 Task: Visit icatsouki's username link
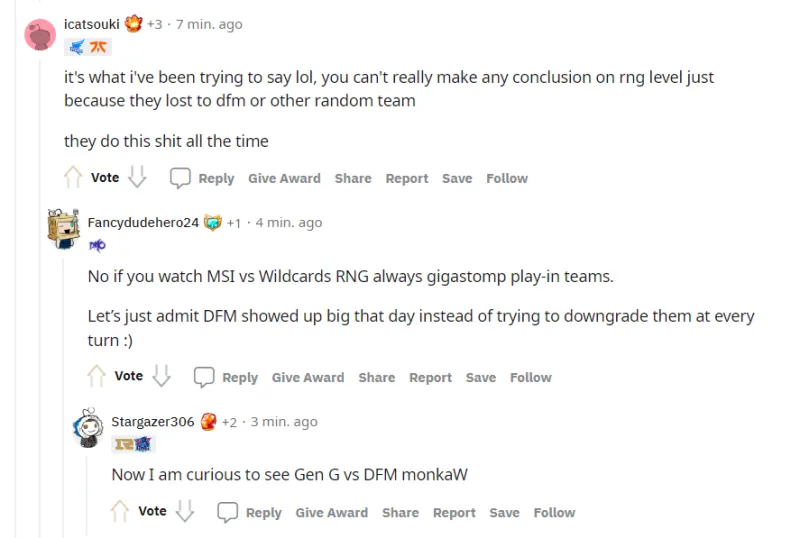coord(92,24)
